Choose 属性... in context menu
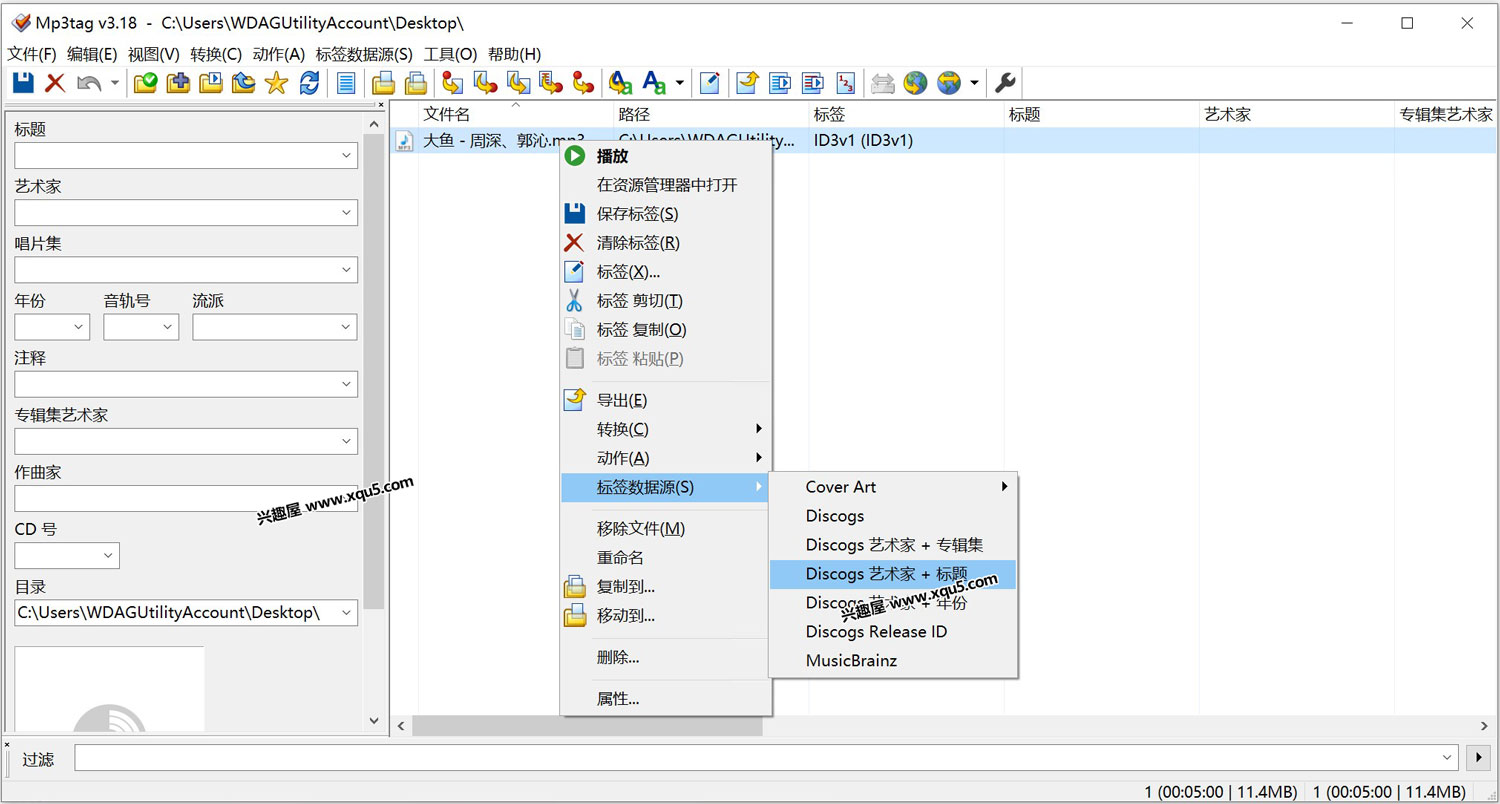The width and height of the screenshot is (1500, 804). coord(666,699)
